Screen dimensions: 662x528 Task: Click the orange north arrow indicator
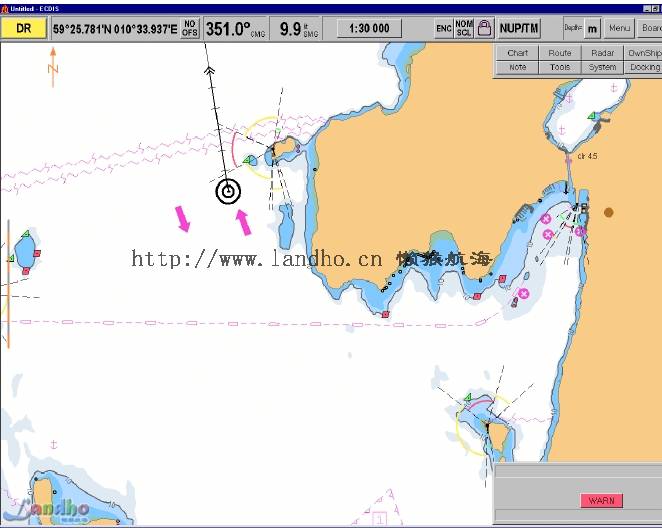click(53, 67)
